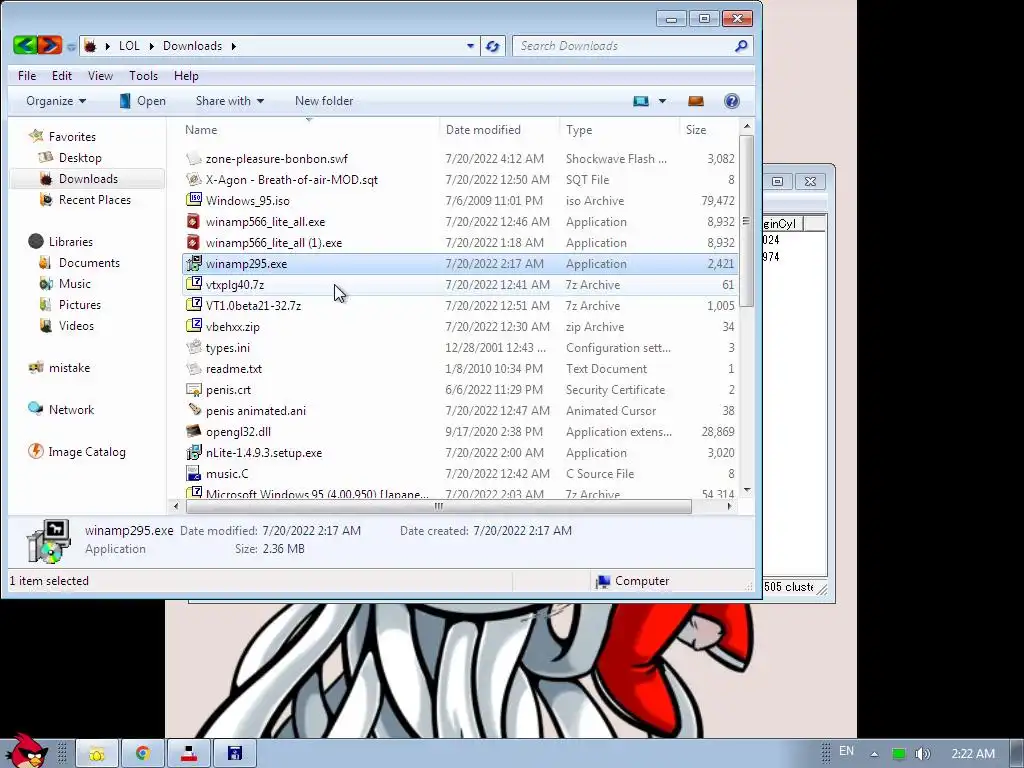This screenshot has width=1024, height=768.
Task: Open the view options dropdown arrow
Action: [x=662, y=101]
